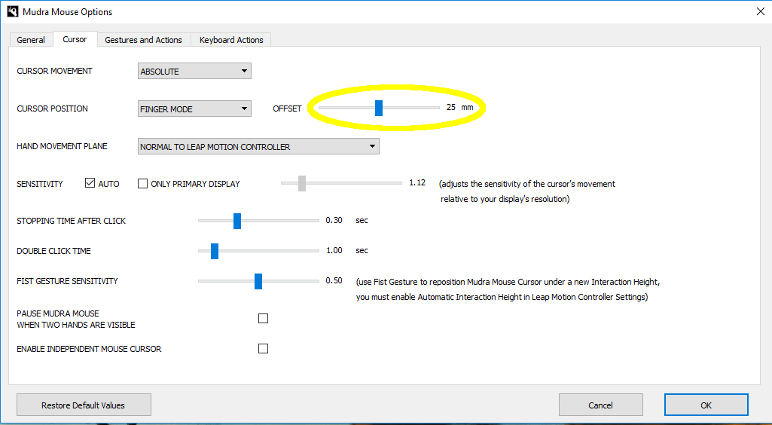Viewport: 772px width, 425px height.
Task: Enable the ONLY PRIMARY DISPLAY checkbox
Action: (x=143, y=184)
